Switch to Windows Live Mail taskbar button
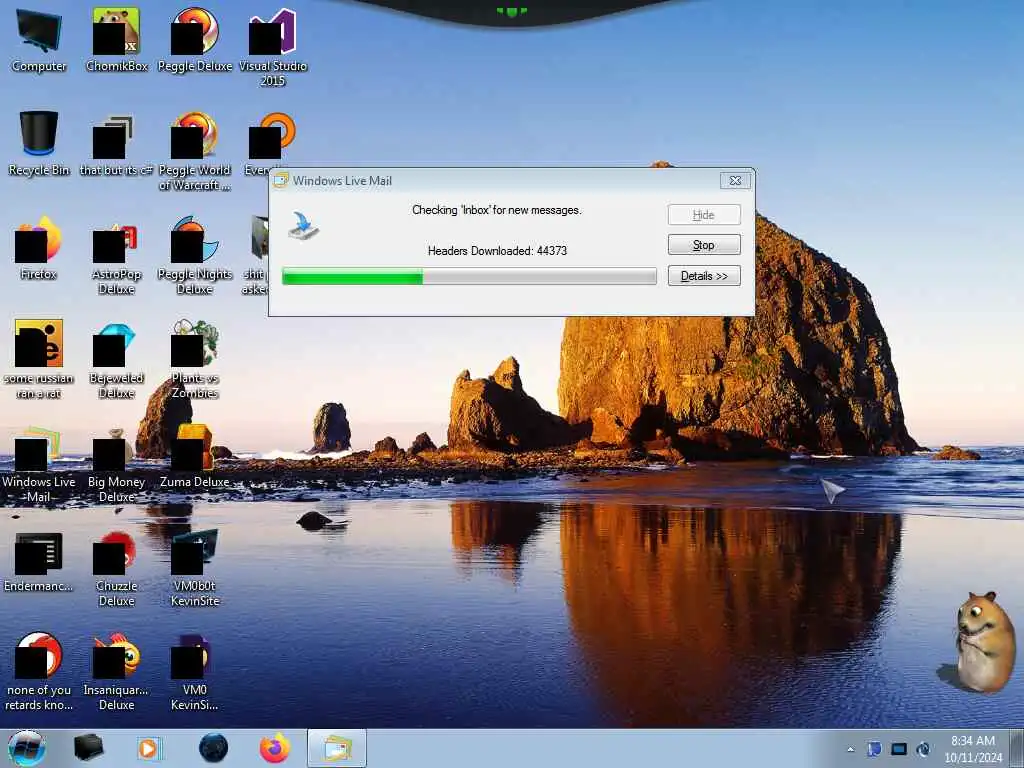This screenshot has width=1024, height=768. (x=337, y=748)
